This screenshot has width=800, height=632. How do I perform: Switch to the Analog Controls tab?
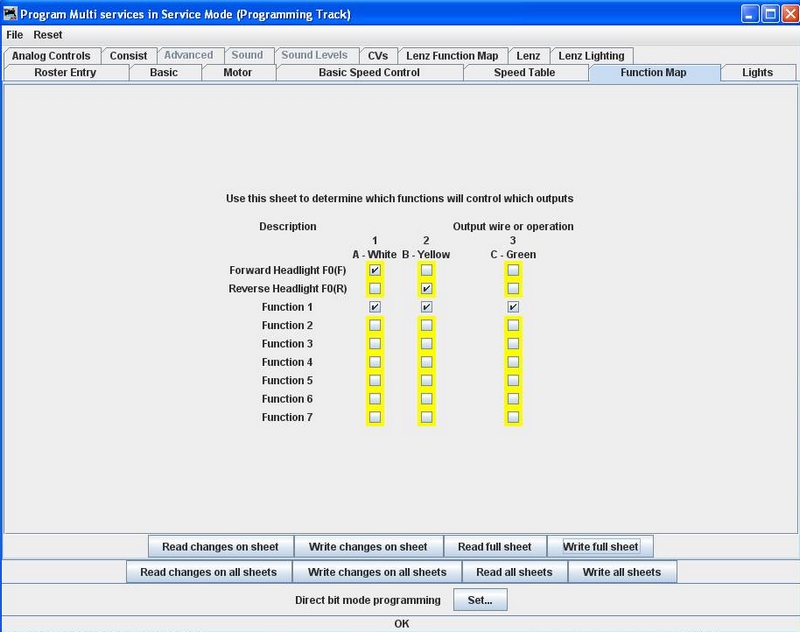pos(51,56)
